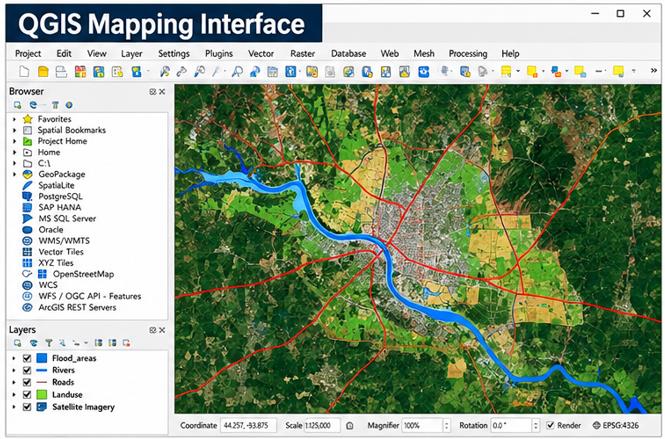Image resolution: width=665 pixels, height=439 pixels.
Task: Click the New Project blank page icon
Action: [24, 71]
